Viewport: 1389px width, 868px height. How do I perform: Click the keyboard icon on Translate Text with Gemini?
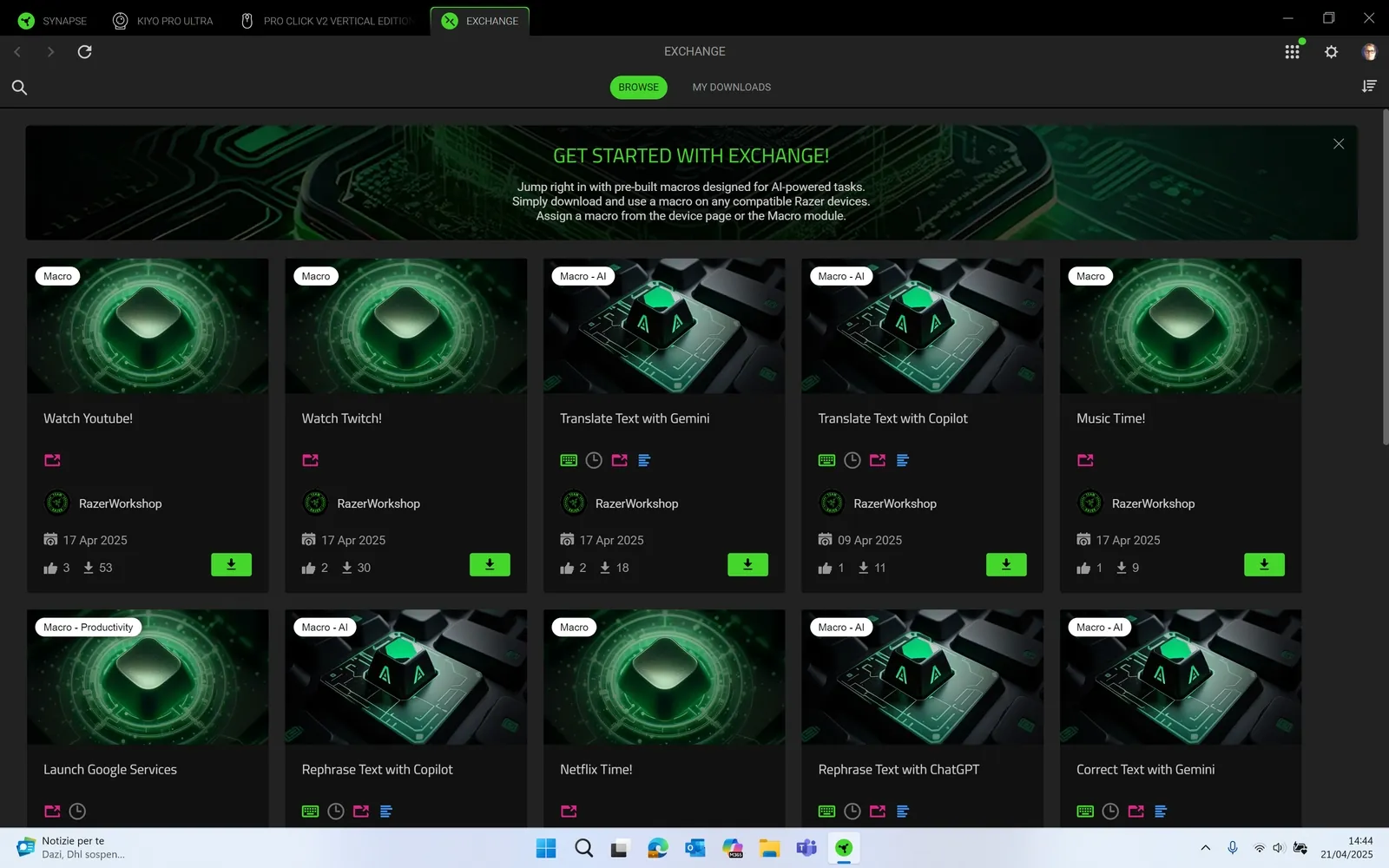569,460
